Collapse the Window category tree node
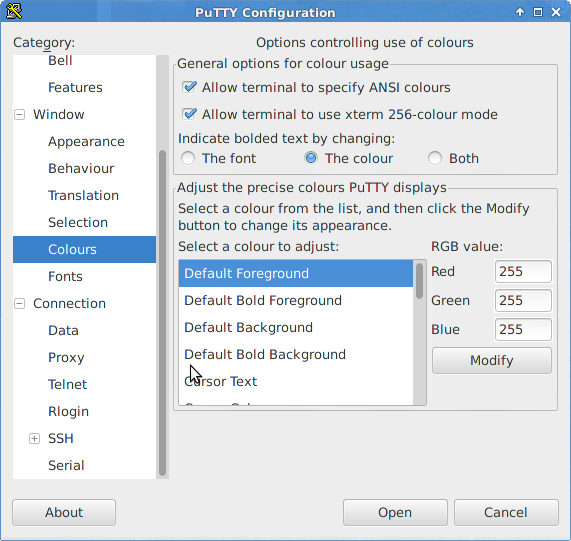This screenshot has width=571, height=541. tap(19, 115)
